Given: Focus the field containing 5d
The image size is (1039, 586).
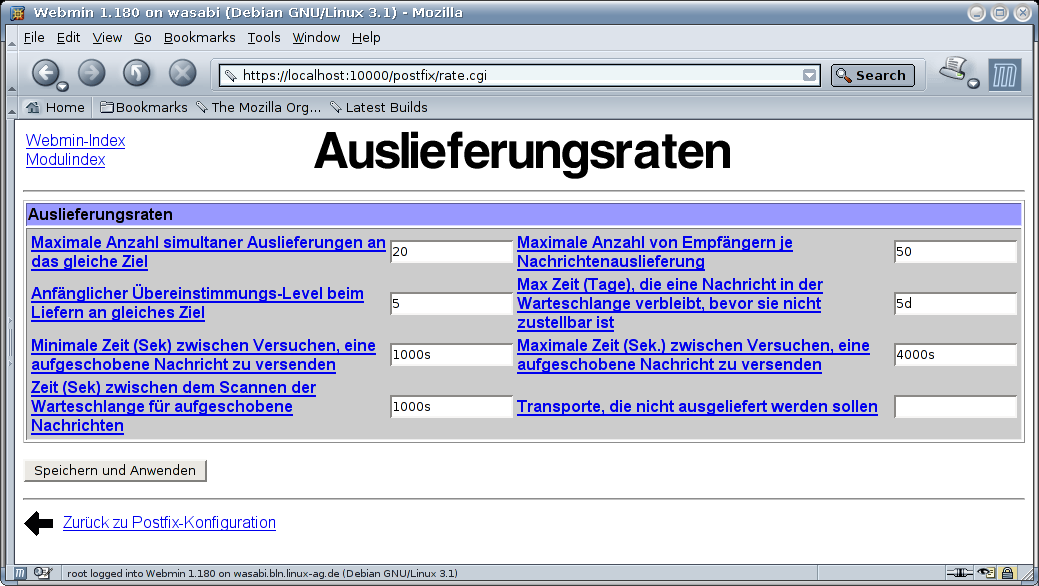Looking at the screenshot, I should 955,304.
